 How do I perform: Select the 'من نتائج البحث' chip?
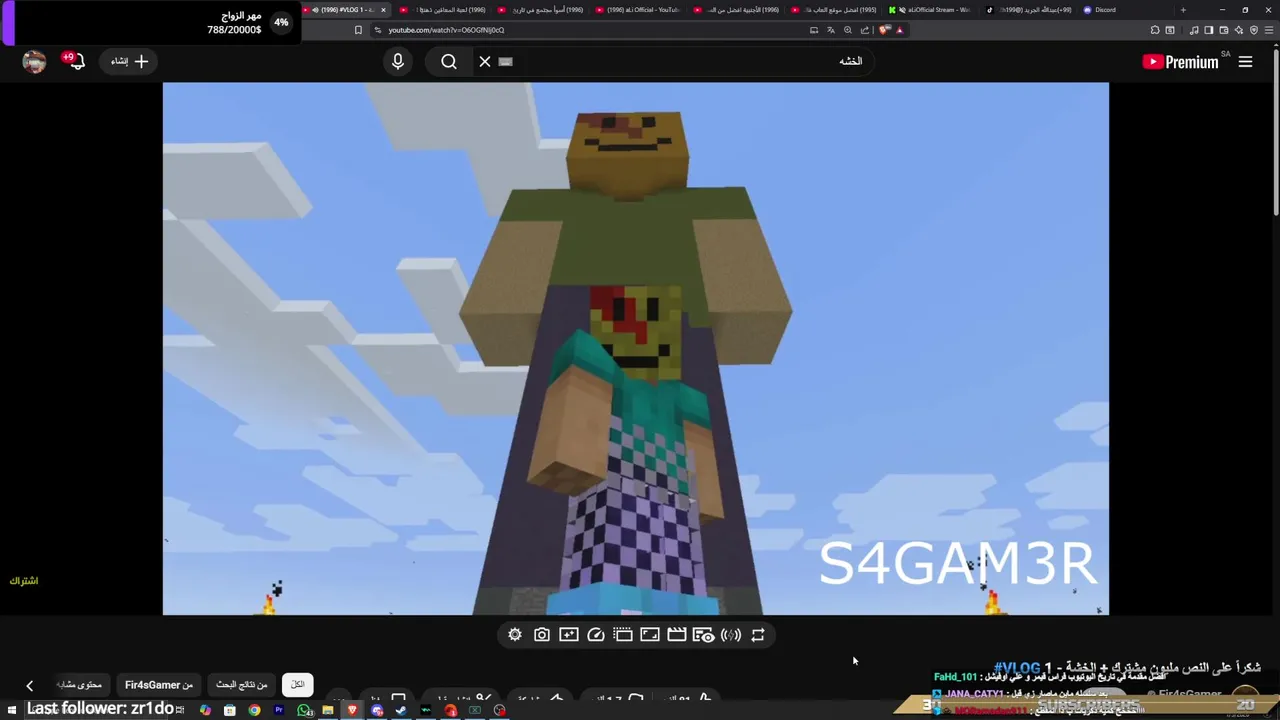242,685
